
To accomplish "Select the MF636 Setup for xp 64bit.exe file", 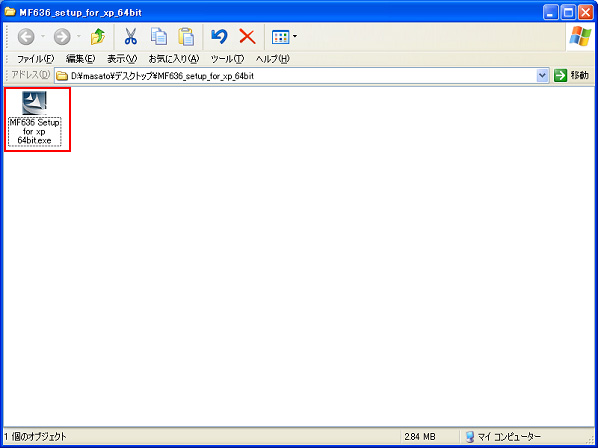I will (x=34, y=119).
